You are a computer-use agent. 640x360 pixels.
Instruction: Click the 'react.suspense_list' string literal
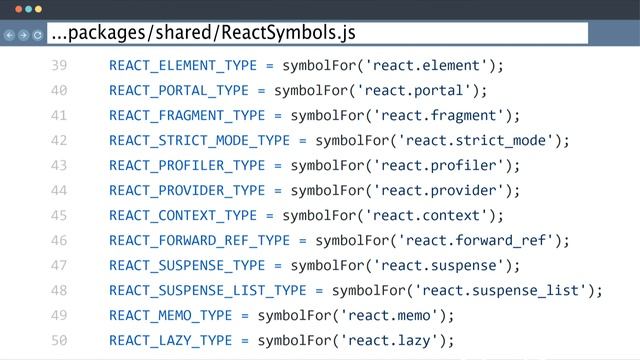(500, 291)
